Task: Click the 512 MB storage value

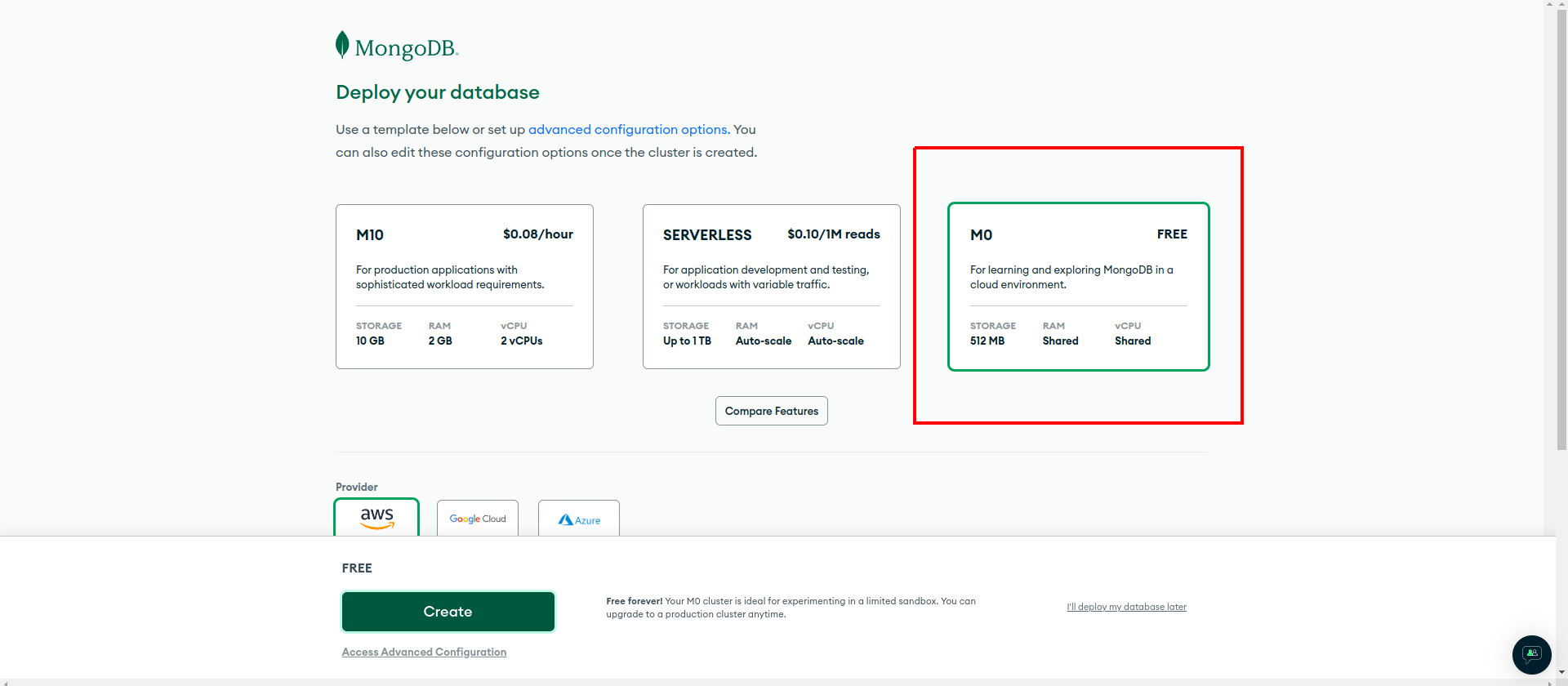Action: (x=987, y=341)
